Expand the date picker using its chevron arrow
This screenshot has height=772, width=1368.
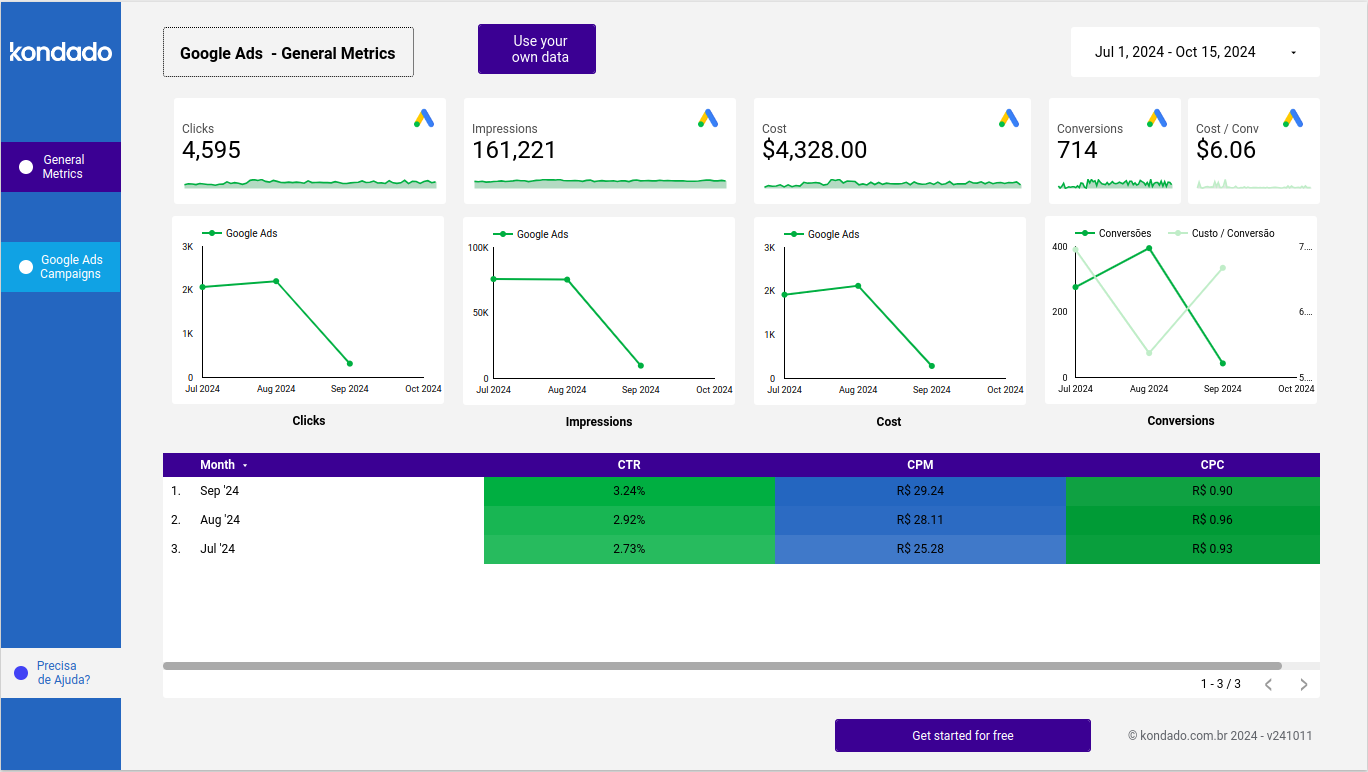click(x=1293, y=51)
